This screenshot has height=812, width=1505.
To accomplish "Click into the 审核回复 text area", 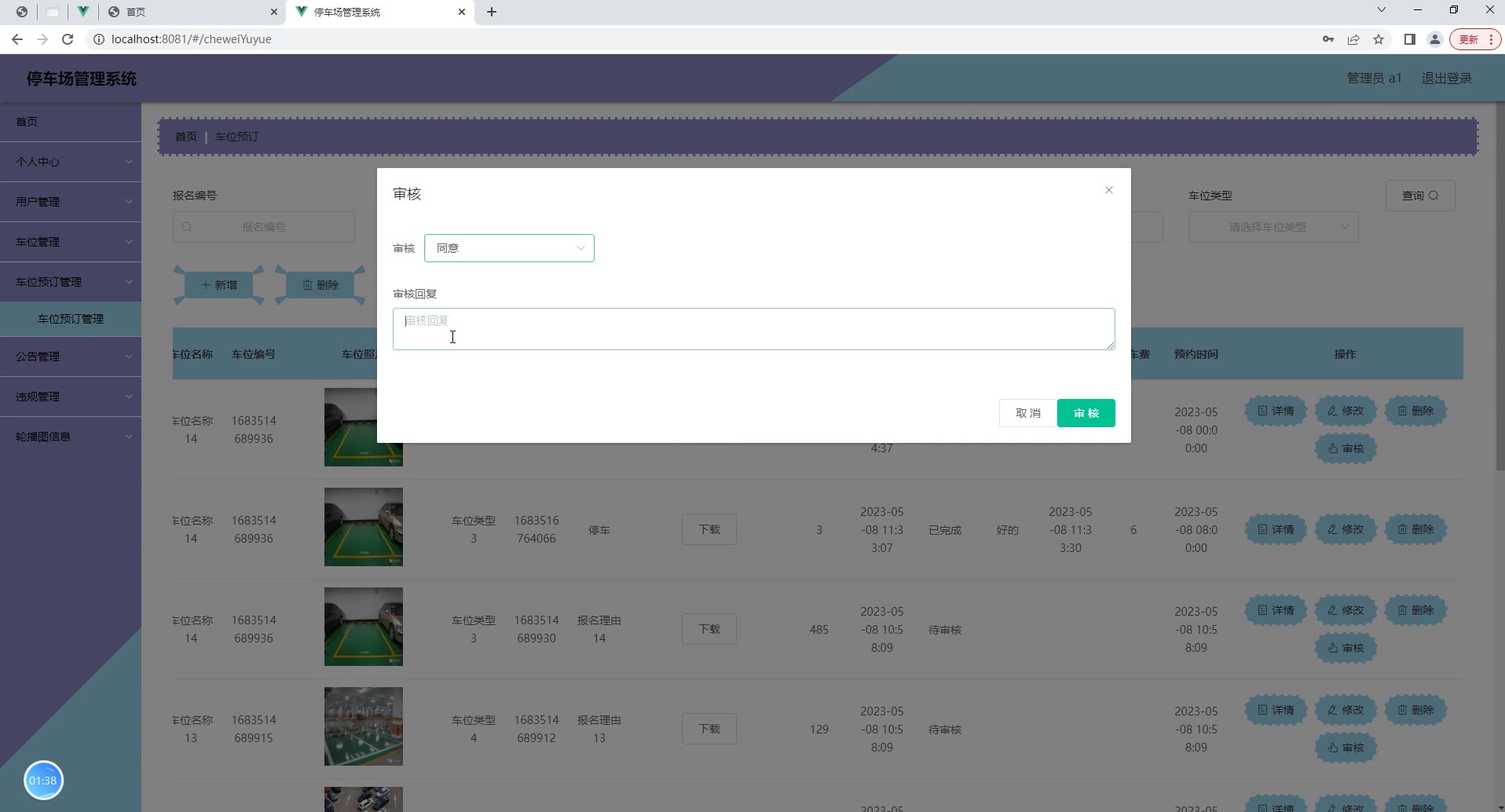I will [x=753, y=329].
